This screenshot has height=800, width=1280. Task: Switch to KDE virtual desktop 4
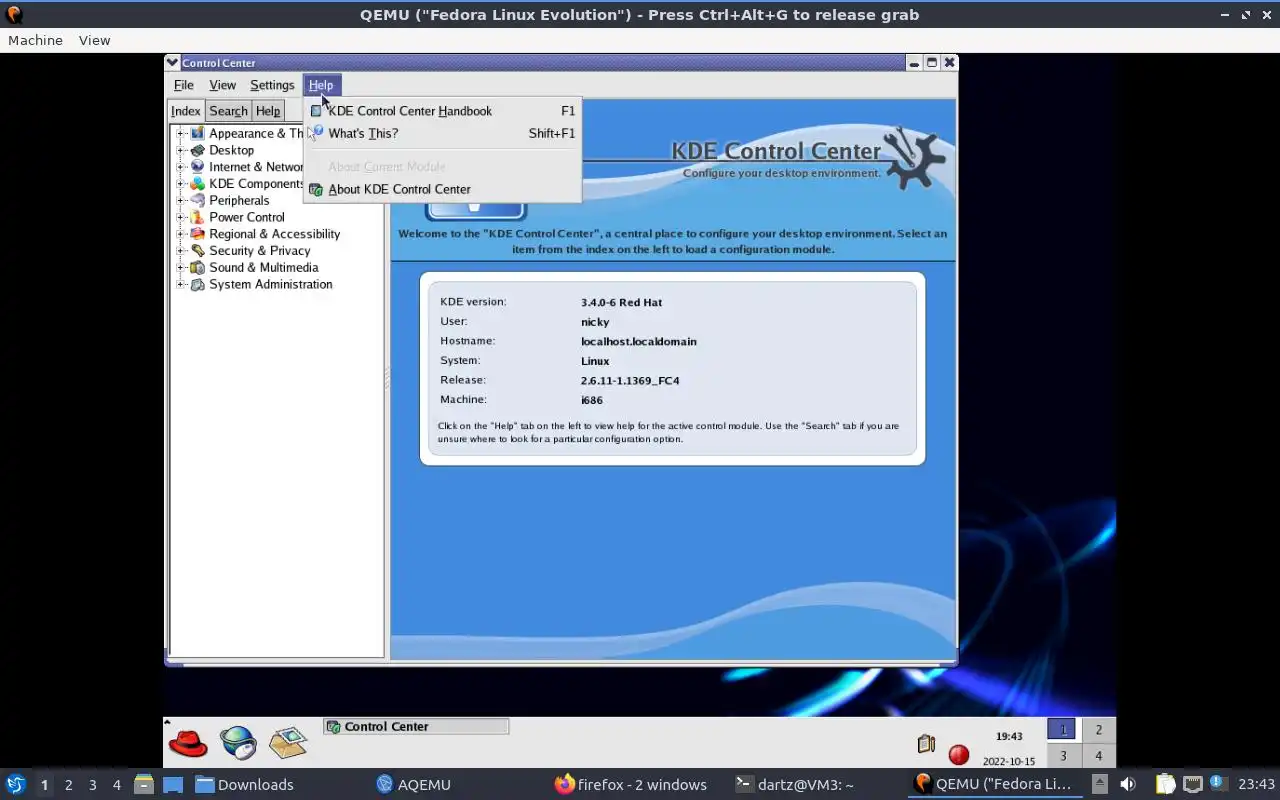coord(1098,756)
